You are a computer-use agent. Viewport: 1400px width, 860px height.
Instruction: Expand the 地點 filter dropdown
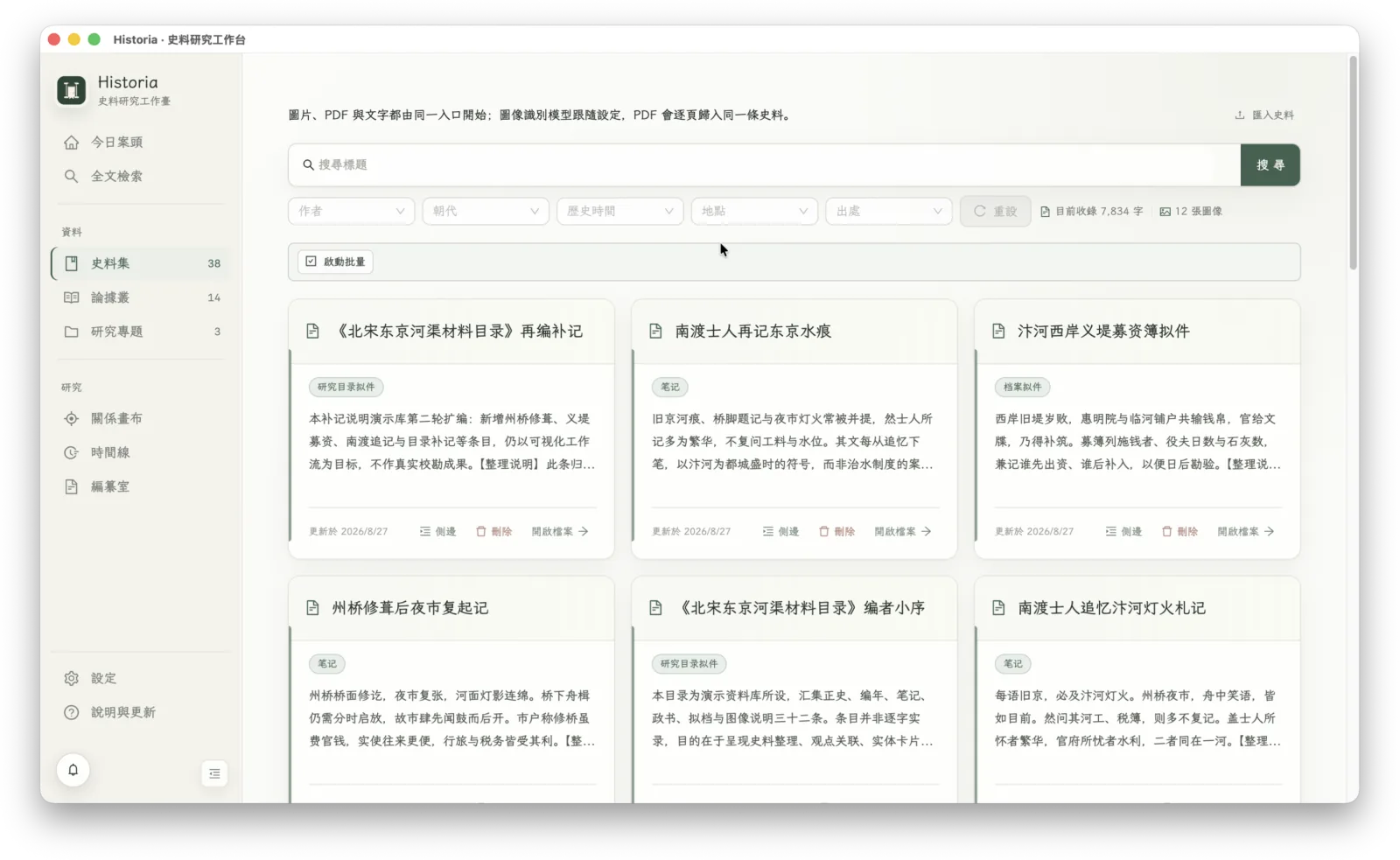pyautogui.click(x=754, y=211)
